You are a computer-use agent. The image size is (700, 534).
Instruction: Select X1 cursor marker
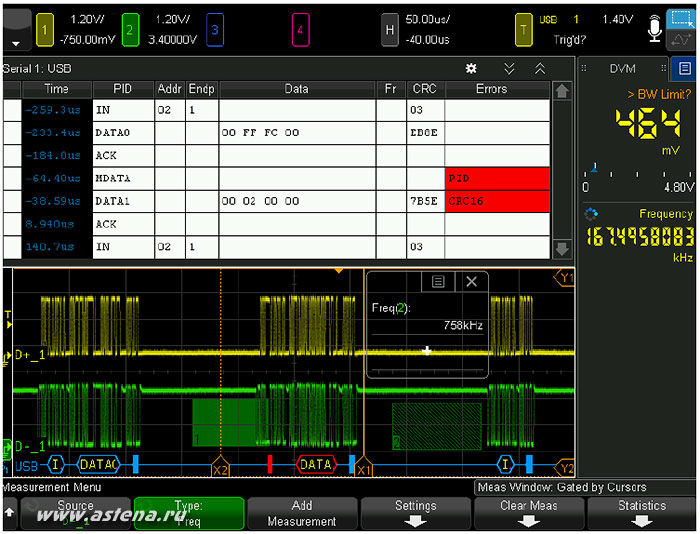pyautogui.click(x=363, y=467)
